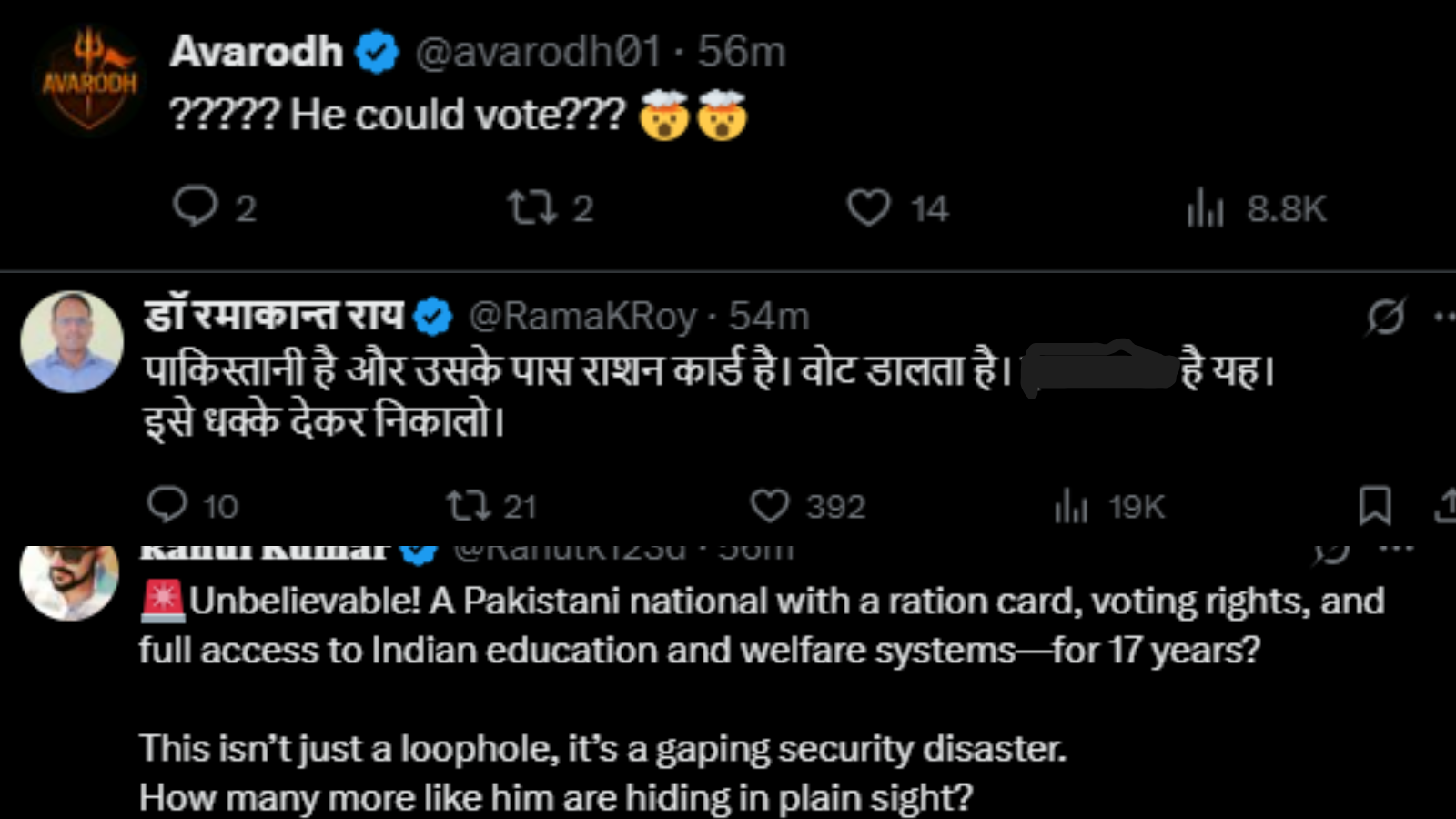Click the Grok explain icon on @RamaKRoy tweet
1456x819 pixels.
(1385, 317)
